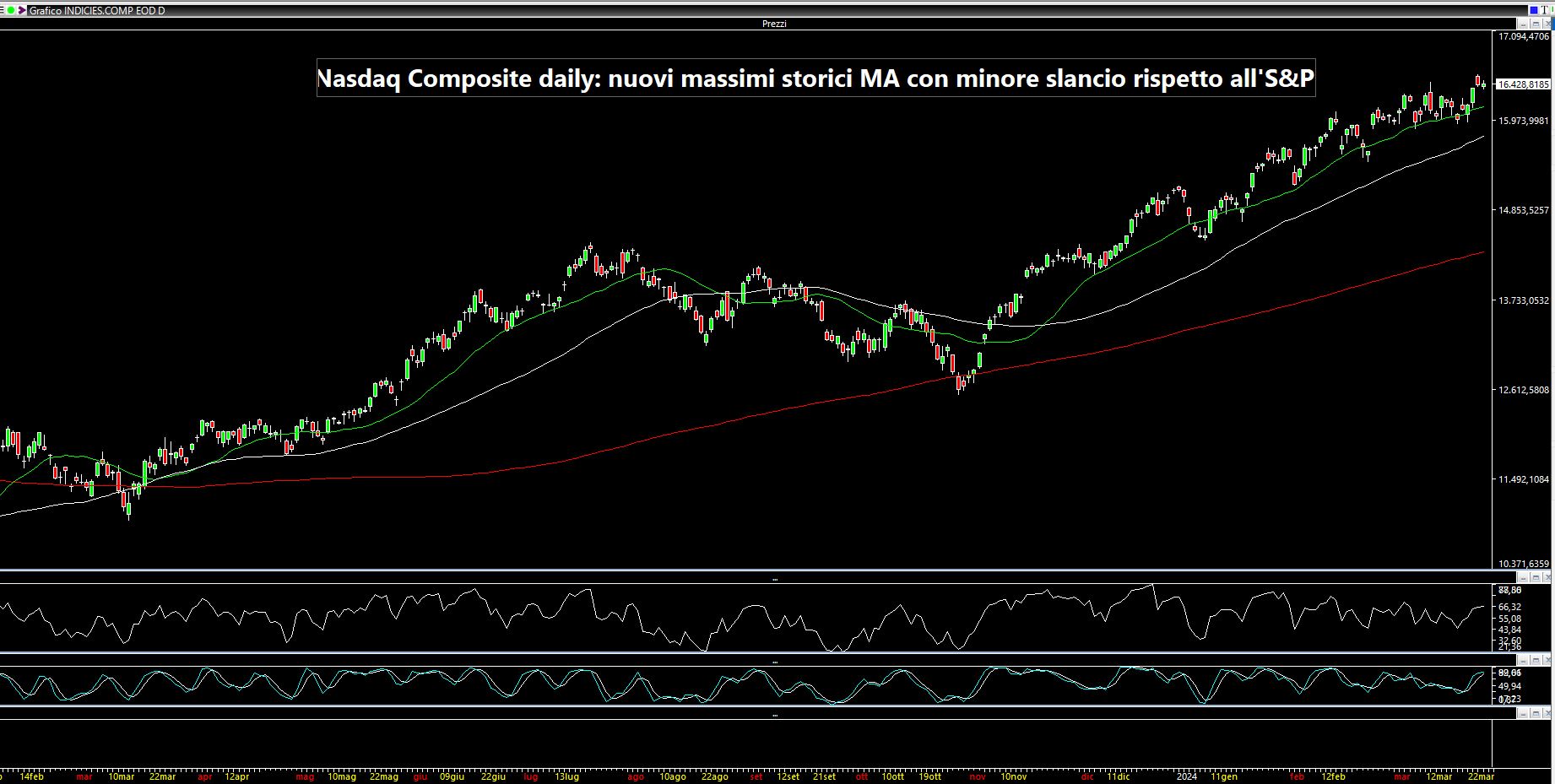Click the 14feb date label
The width and height of the screenshot is (1555, 784).
pyautogui.click(x=31, y=776)
